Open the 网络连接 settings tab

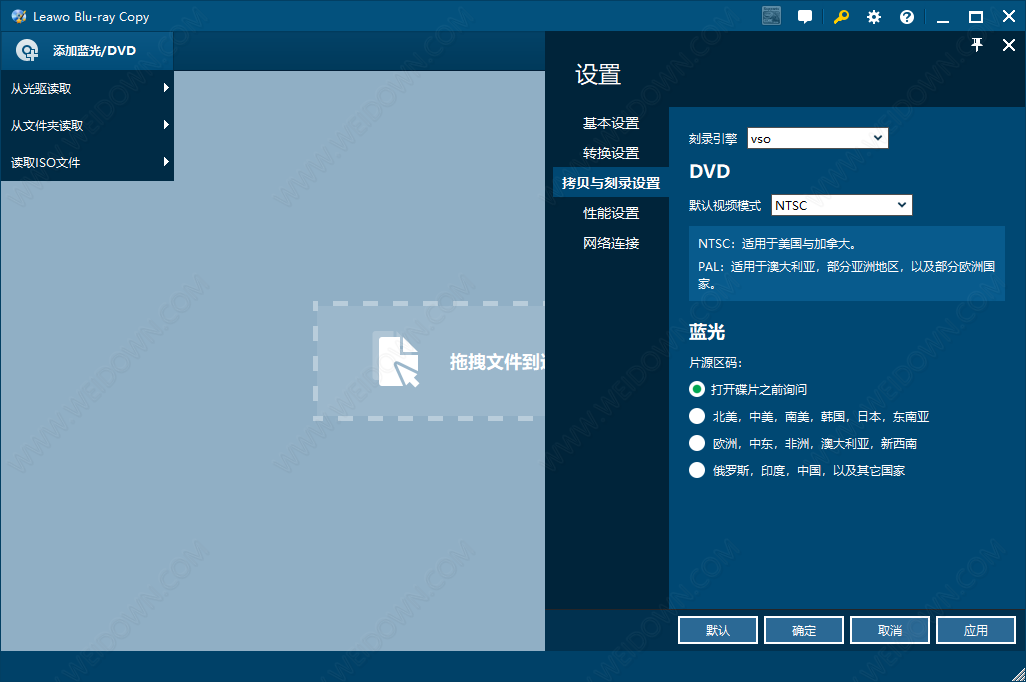tap(610, 243)
